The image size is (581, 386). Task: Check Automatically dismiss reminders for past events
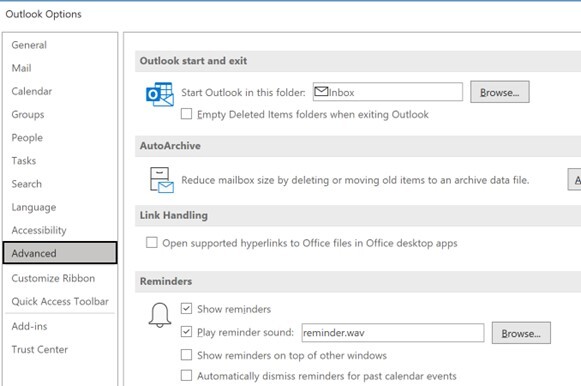(x=186, y=376)
